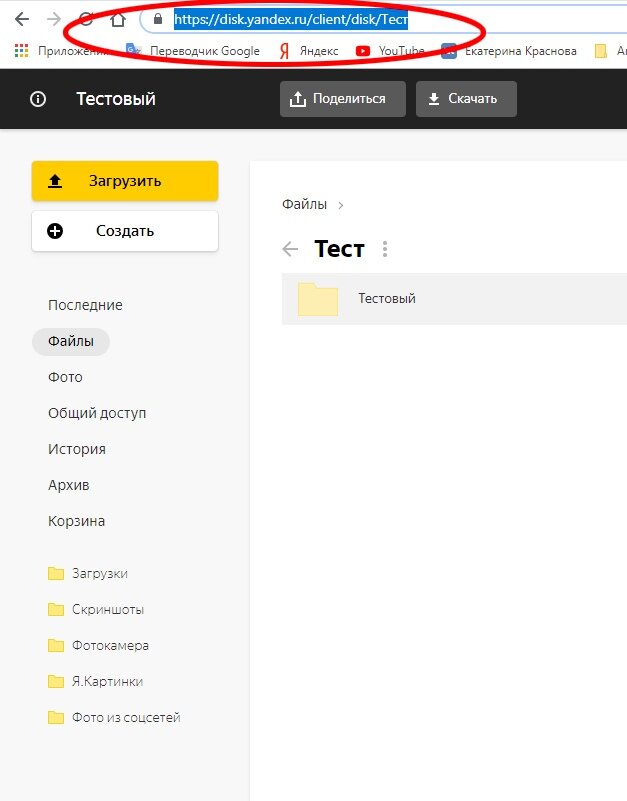
Task: Open the Фото section
Action: 65,377
